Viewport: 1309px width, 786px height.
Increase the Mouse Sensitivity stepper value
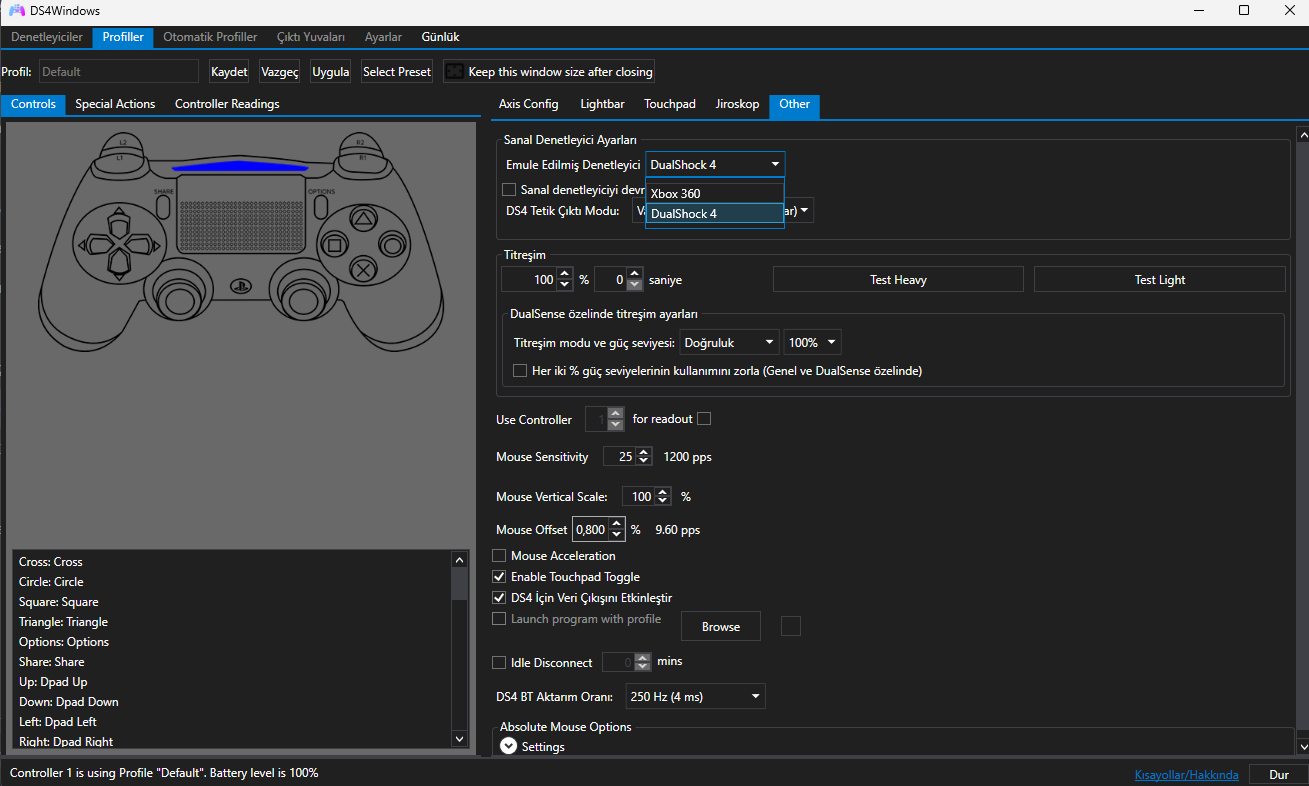644,452
